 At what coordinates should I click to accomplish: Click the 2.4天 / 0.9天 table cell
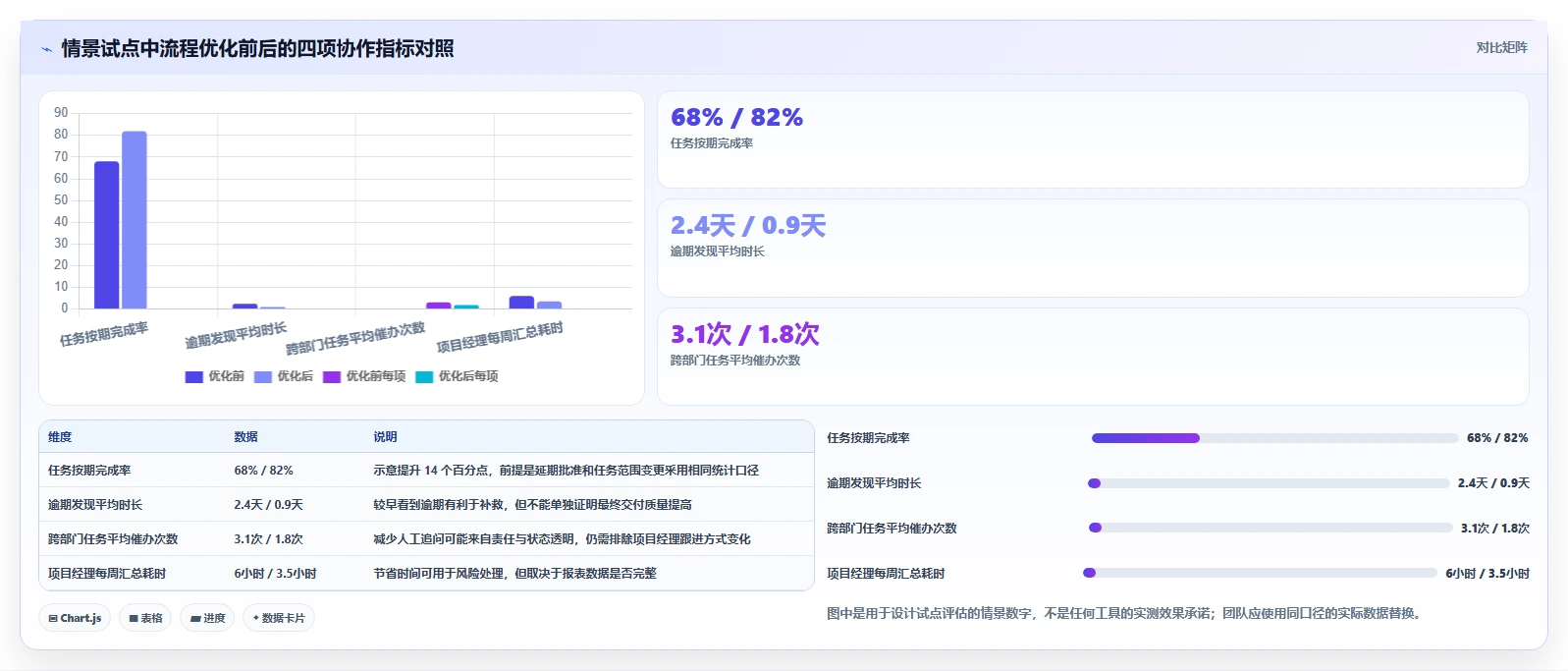[268, 505]
